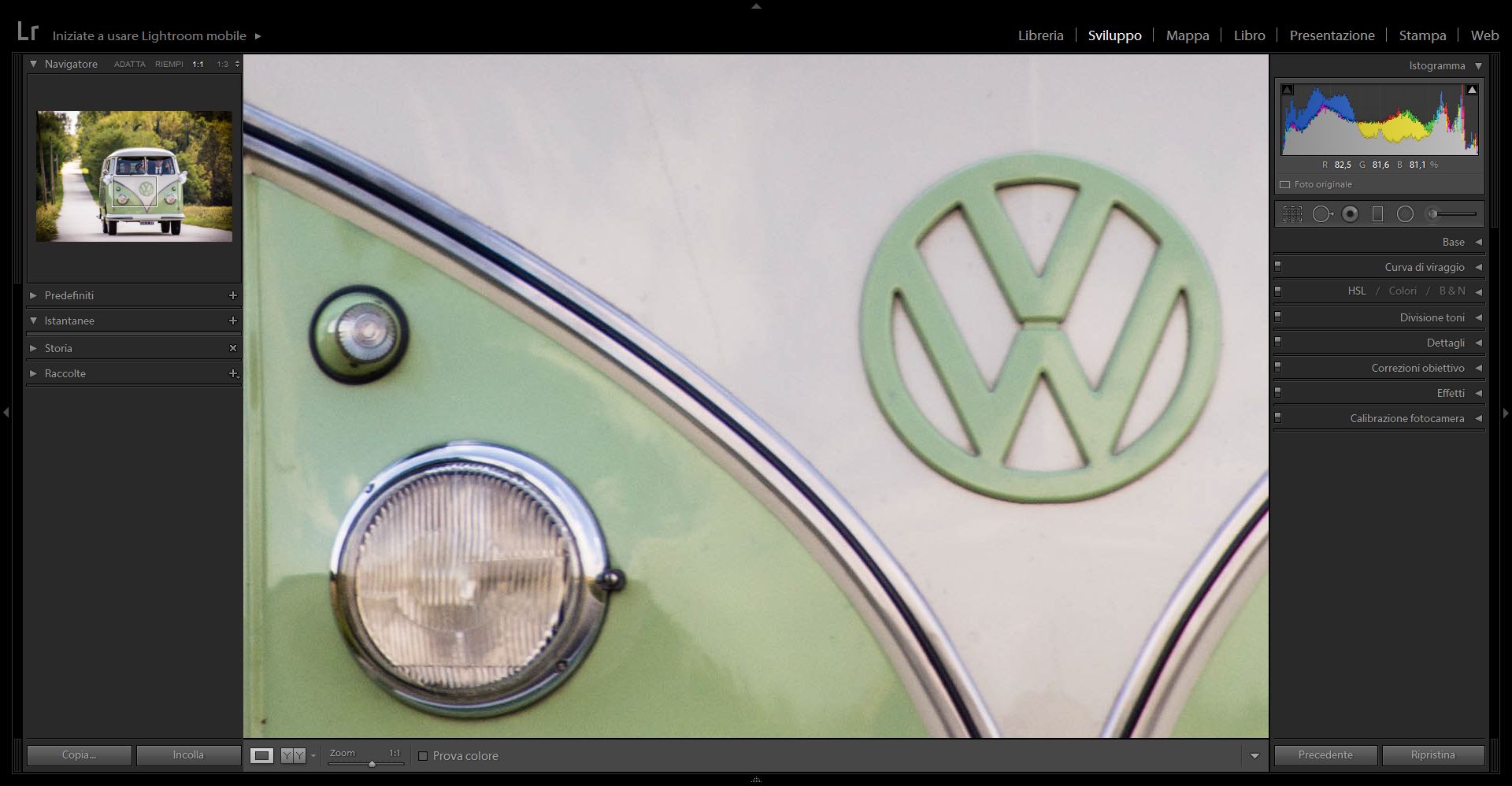This screenshot has height=786, width=1512.
Task: Toggle shadow clipping indicator in histogram
Action: pyautogui.click(x=1288, y=90)
